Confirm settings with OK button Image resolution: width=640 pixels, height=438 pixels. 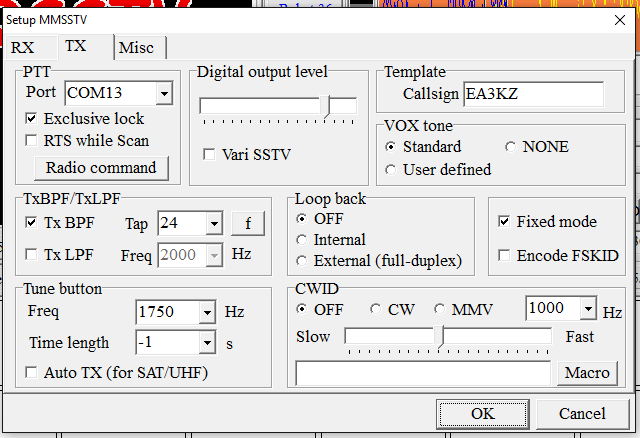click(x=483, y=414)
